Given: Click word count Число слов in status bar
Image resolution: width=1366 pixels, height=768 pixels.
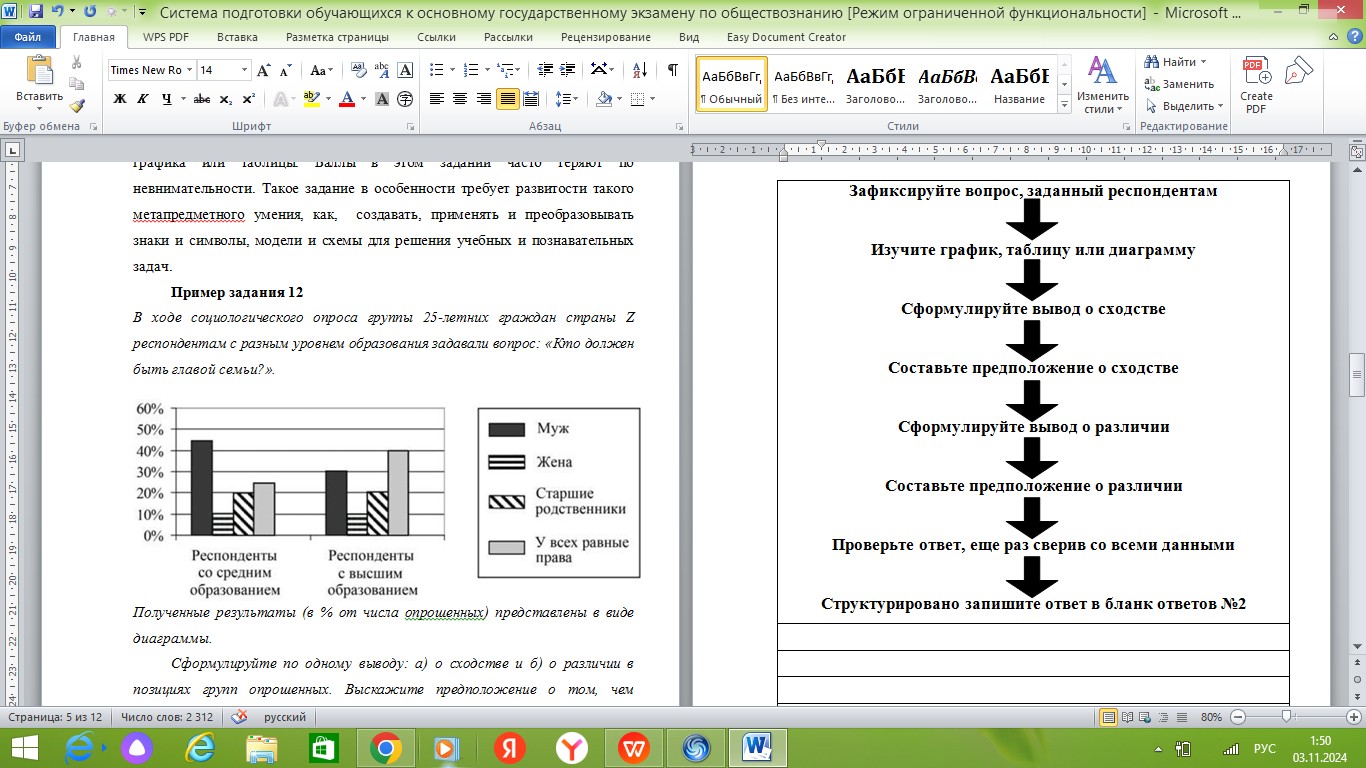Looking at the screenshot, I should pyautogui.click(x=167, y=717).
